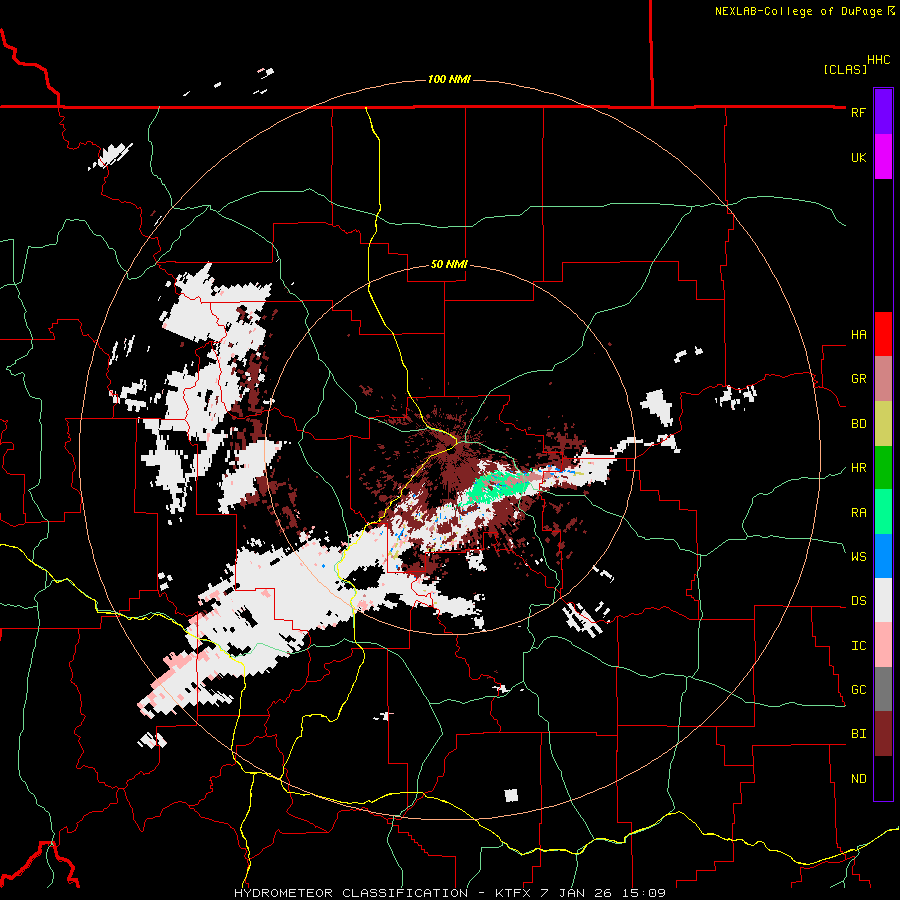Screen dimensions: 900x900
Task: Click the RF purple legend swatch
Action: click(x=883, y=112)
